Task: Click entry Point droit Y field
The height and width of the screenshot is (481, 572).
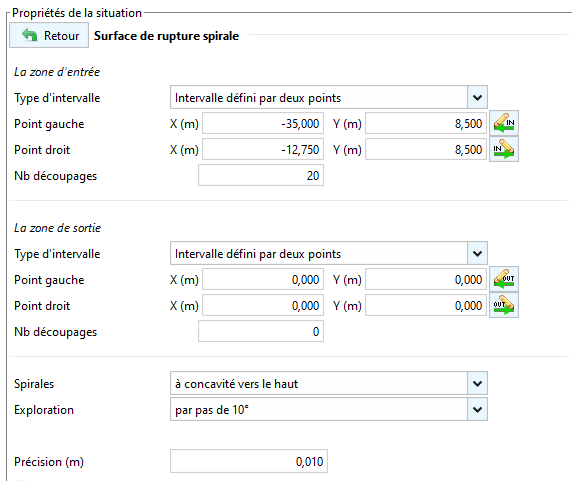Action: 426,149
